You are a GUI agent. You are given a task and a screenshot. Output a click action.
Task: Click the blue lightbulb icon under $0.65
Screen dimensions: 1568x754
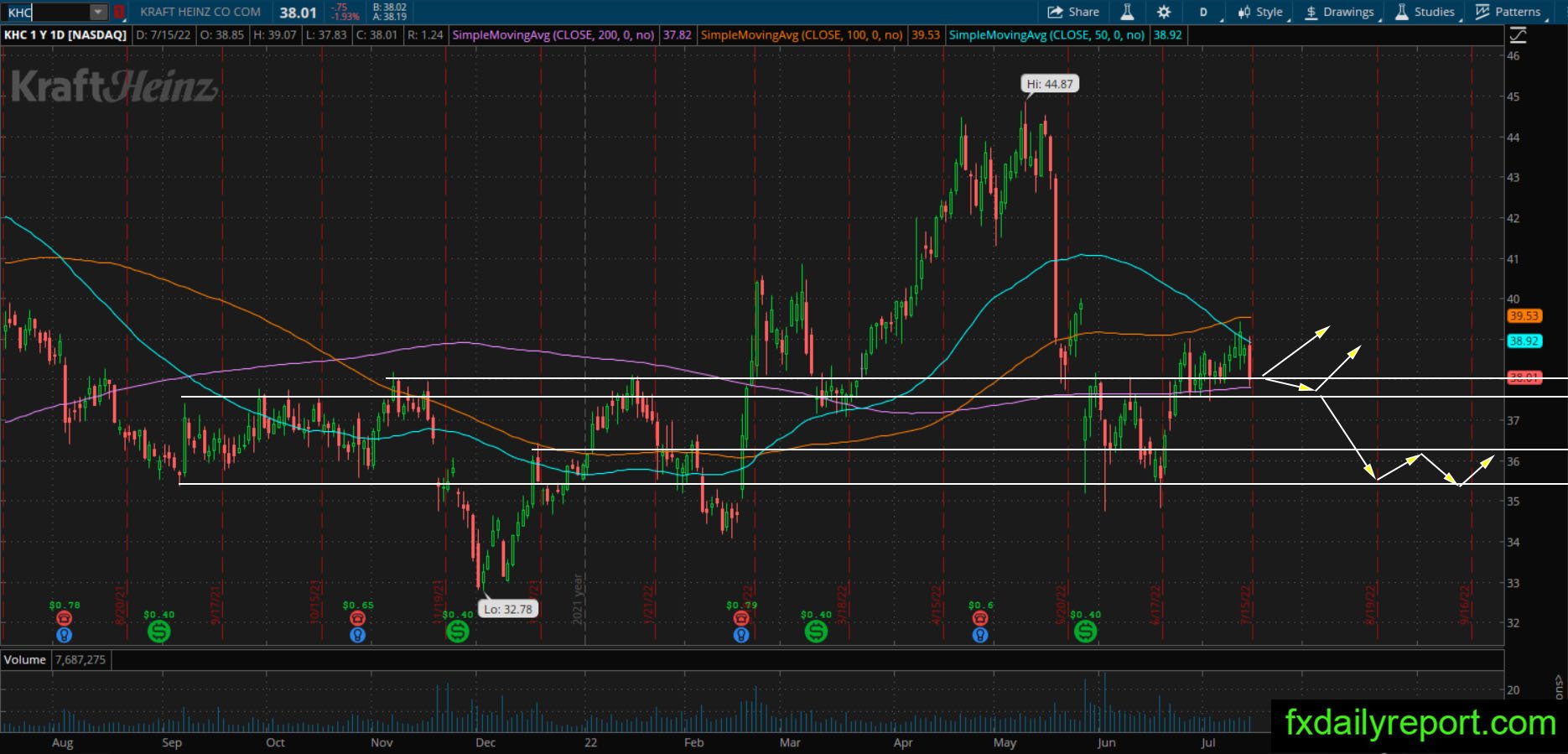tap(357, 635)
